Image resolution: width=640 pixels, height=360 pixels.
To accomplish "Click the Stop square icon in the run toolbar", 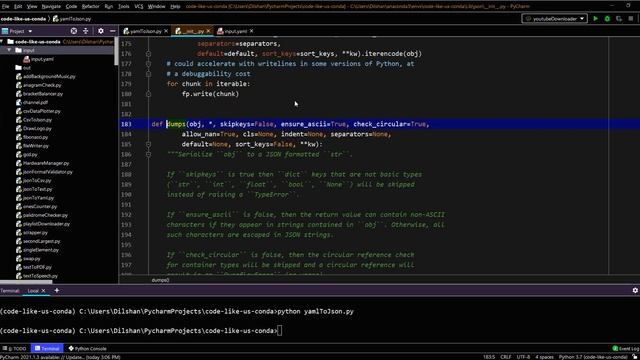I will click(x=631, y=19).
